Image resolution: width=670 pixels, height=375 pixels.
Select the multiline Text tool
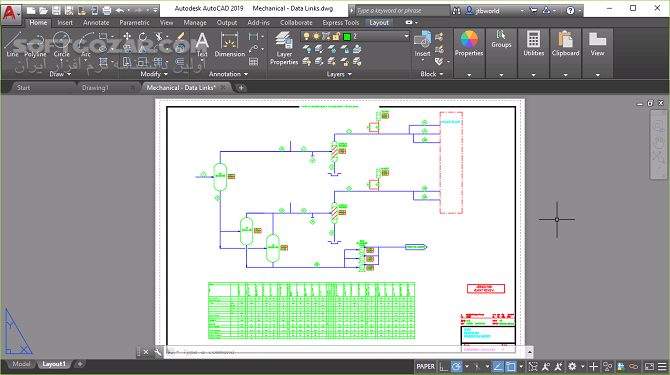click(x=202, y=44)
